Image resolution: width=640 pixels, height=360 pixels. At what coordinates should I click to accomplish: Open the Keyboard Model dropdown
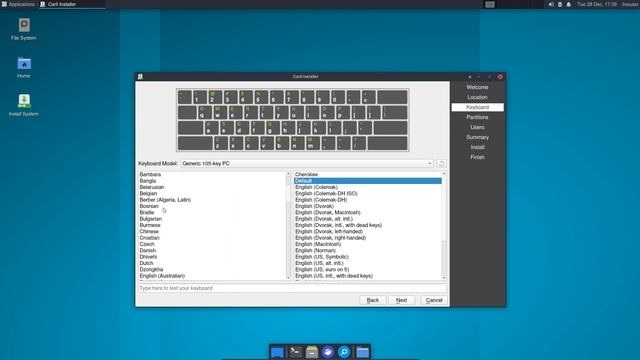tap(307, 163)
